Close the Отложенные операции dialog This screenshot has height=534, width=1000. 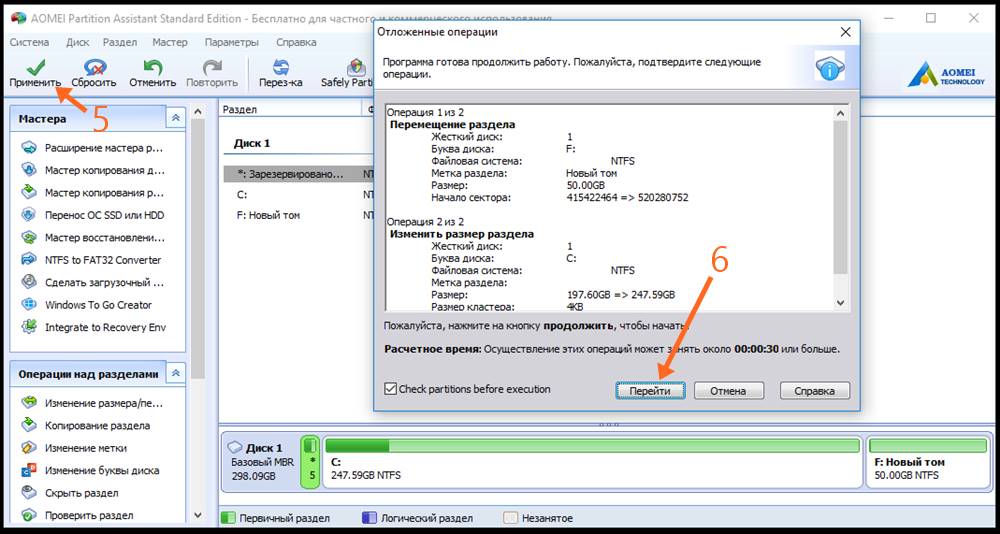pyautogui.click(x=845, y=31)
